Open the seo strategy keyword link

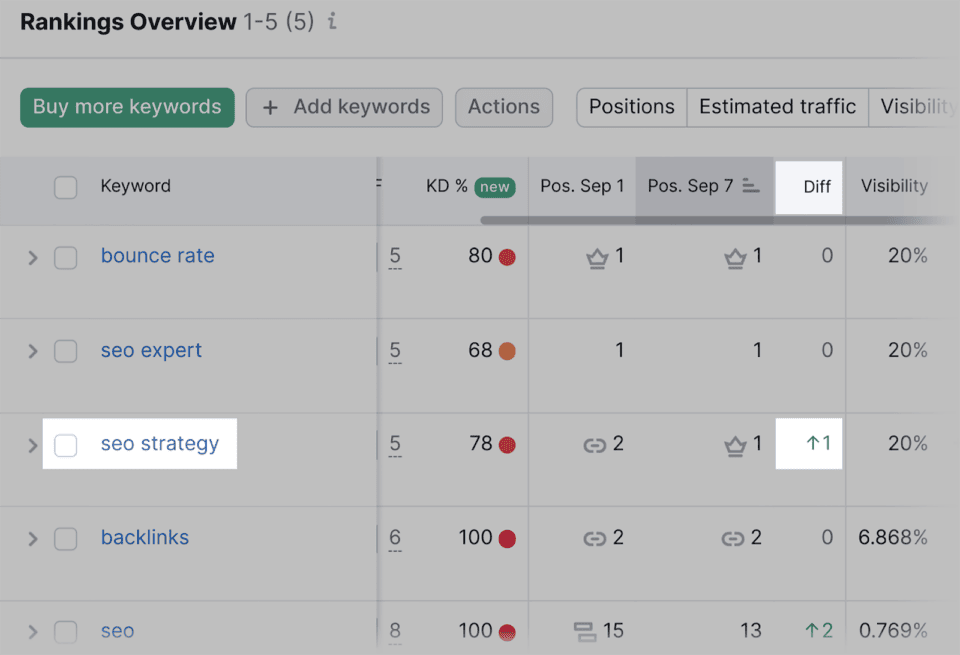[160, 444]
